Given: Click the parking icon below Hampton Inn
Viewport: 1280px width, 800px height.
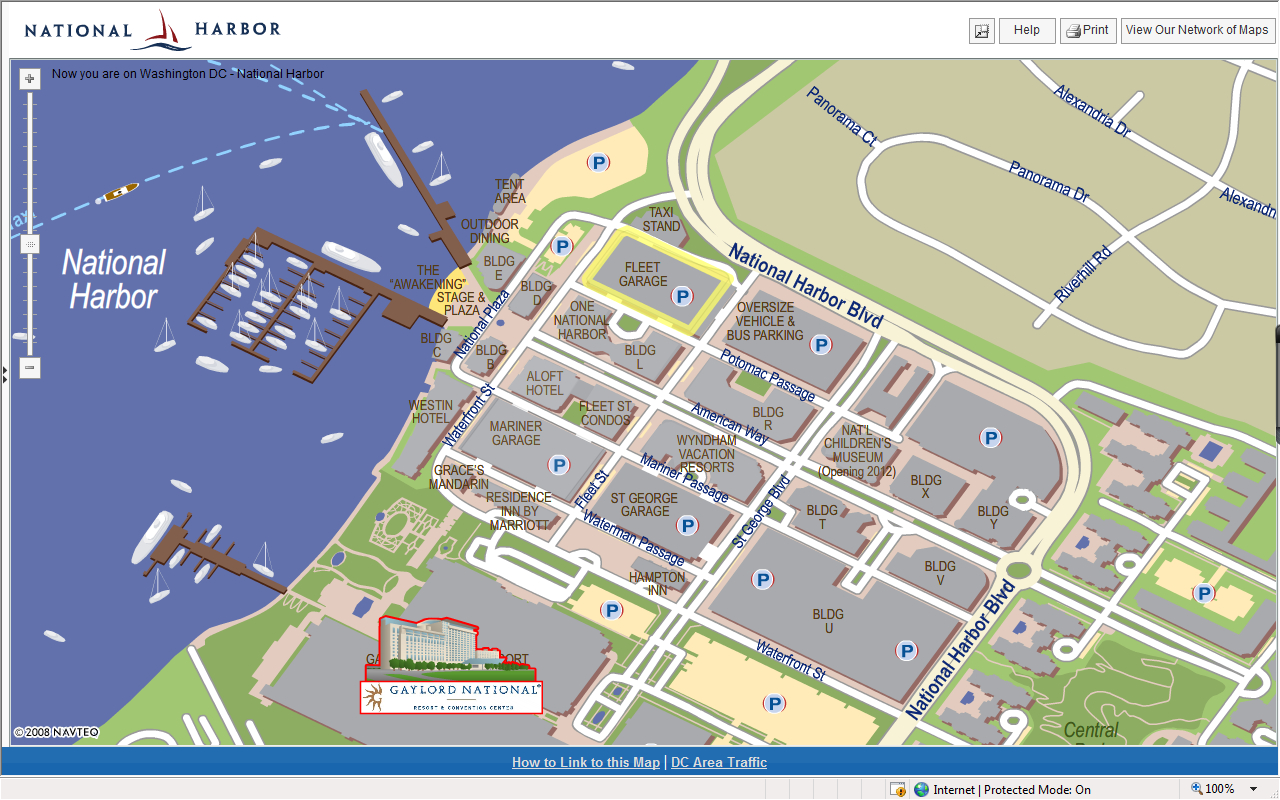Looking at the screenshot, I should (x=611, y=610).
